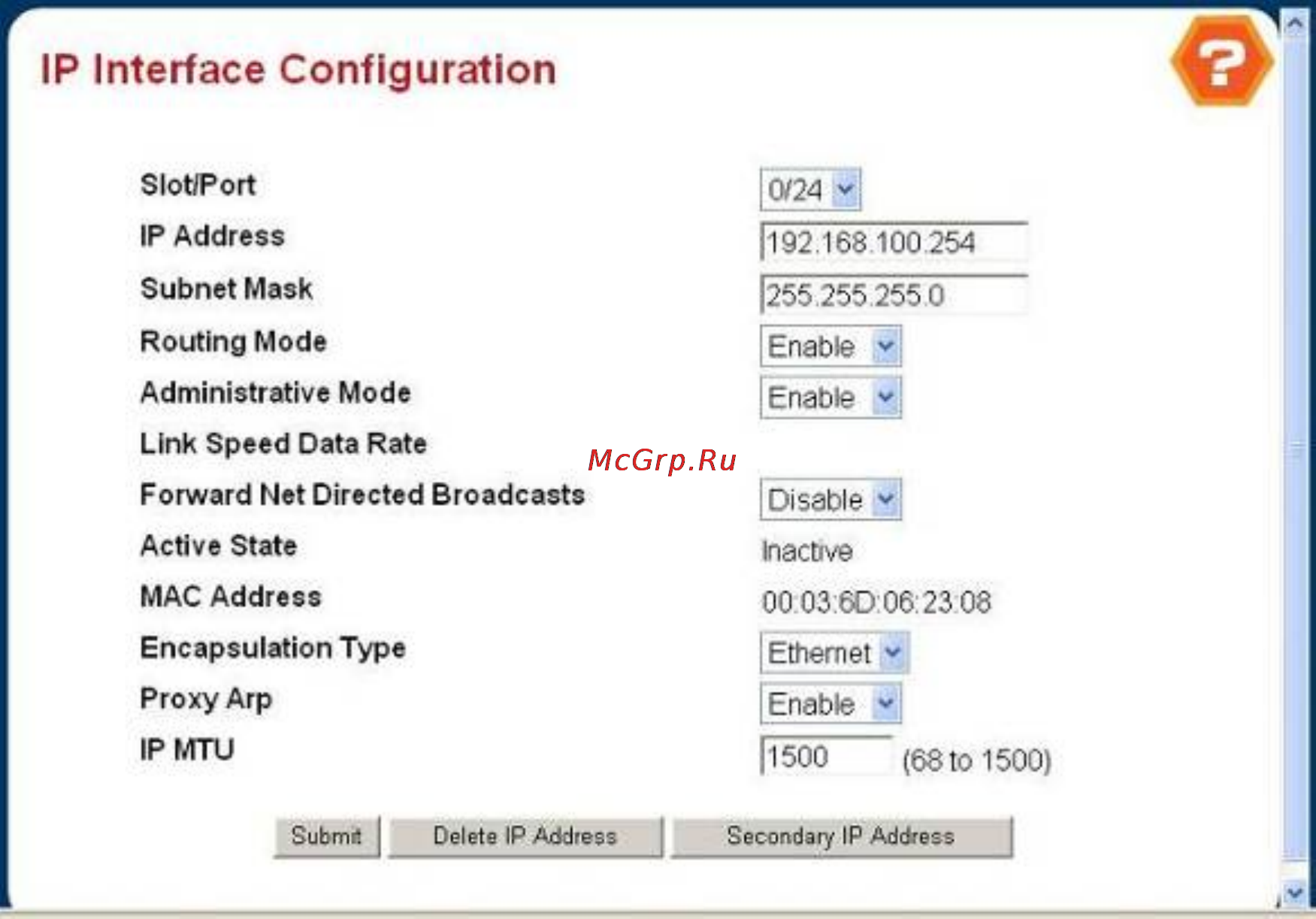Open Forward Net Directed Broadcasts dropdown
Image resolution: width=1316 pixels, height=919 pixels.
tap(830, 500)
